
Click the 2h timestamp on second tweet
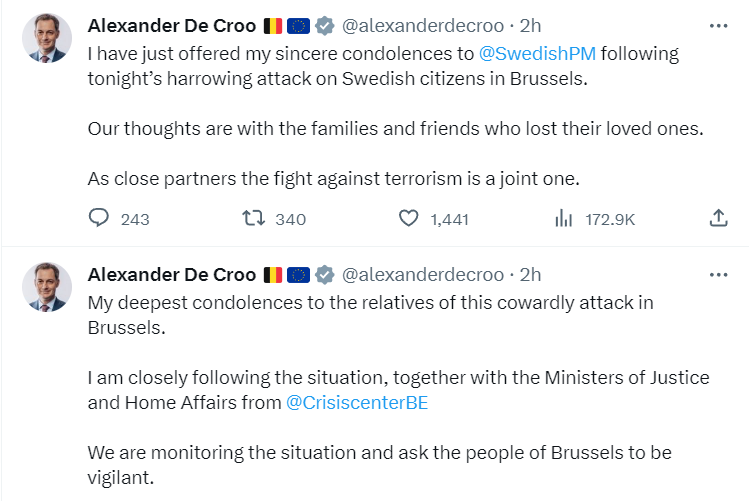[530, 274]
